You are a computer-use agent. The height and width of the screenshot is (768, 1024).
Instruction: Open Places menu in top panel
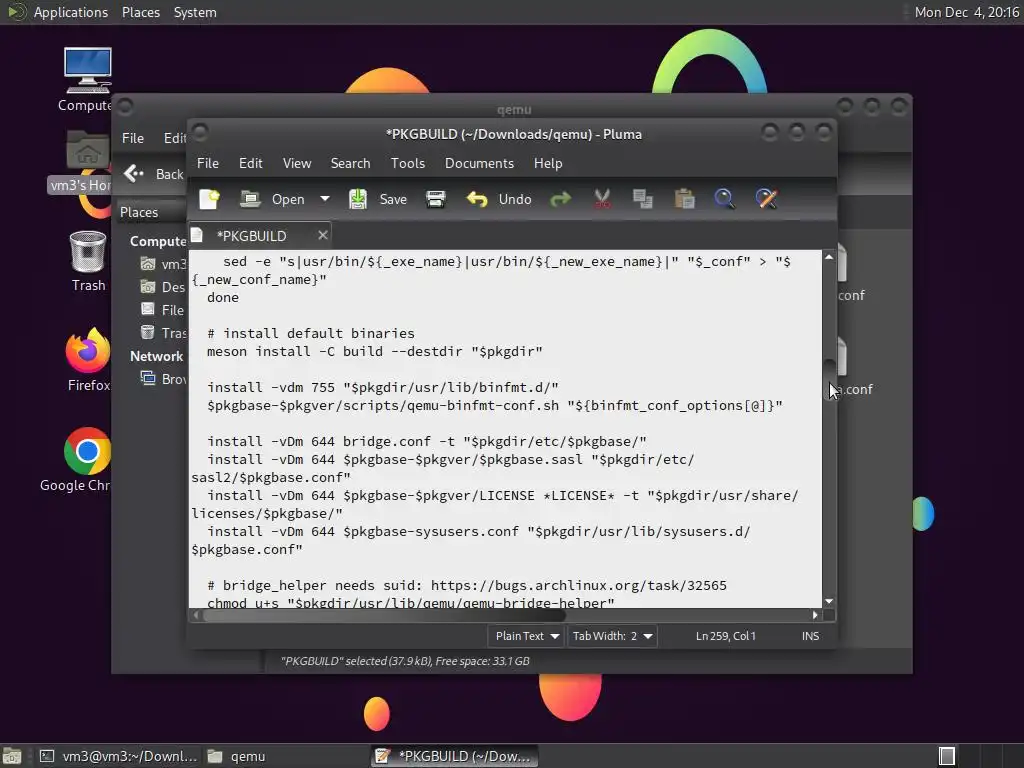click(x=140, y=12)
